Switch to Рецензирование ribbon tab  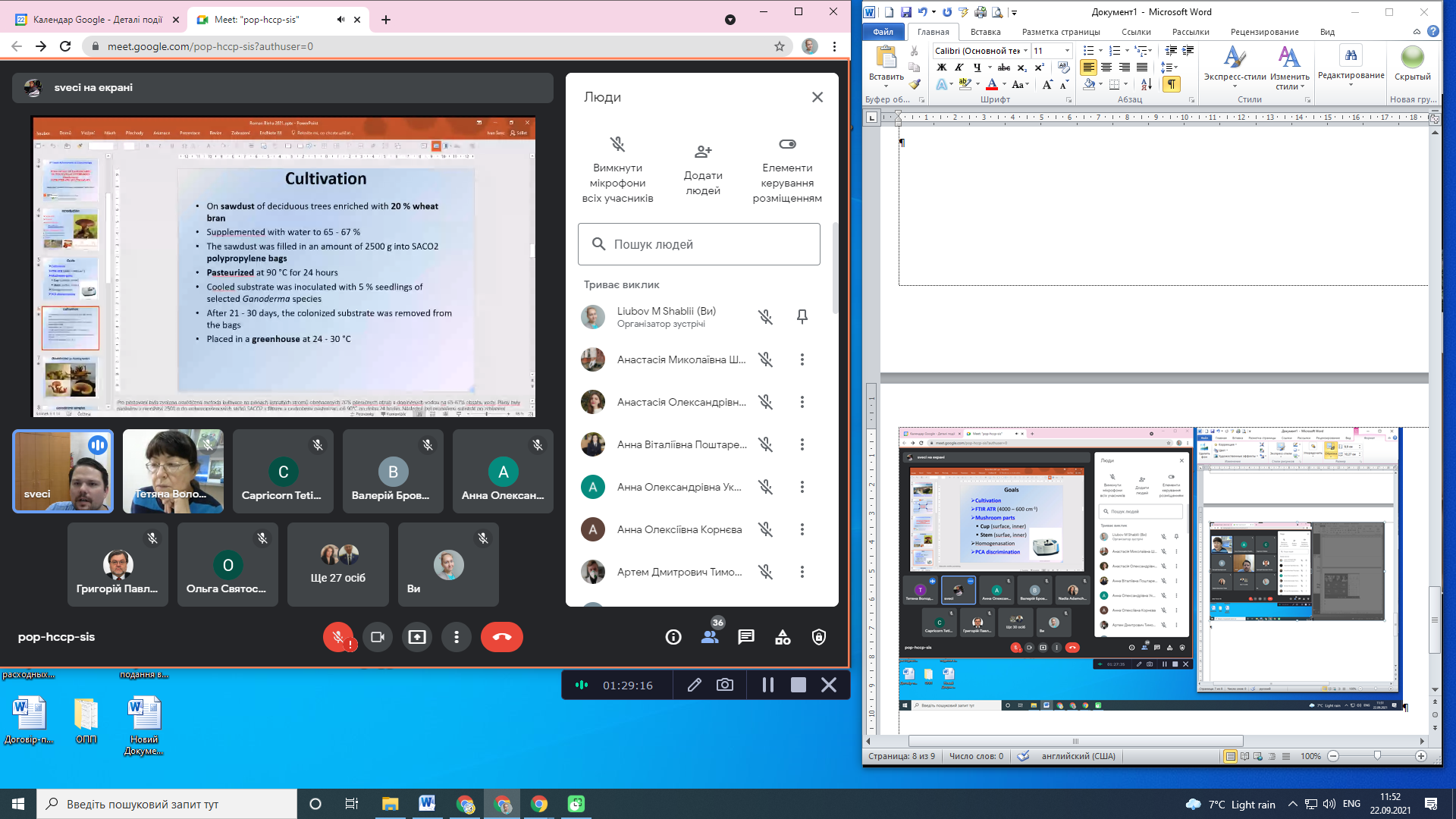tap(1264, 32)
